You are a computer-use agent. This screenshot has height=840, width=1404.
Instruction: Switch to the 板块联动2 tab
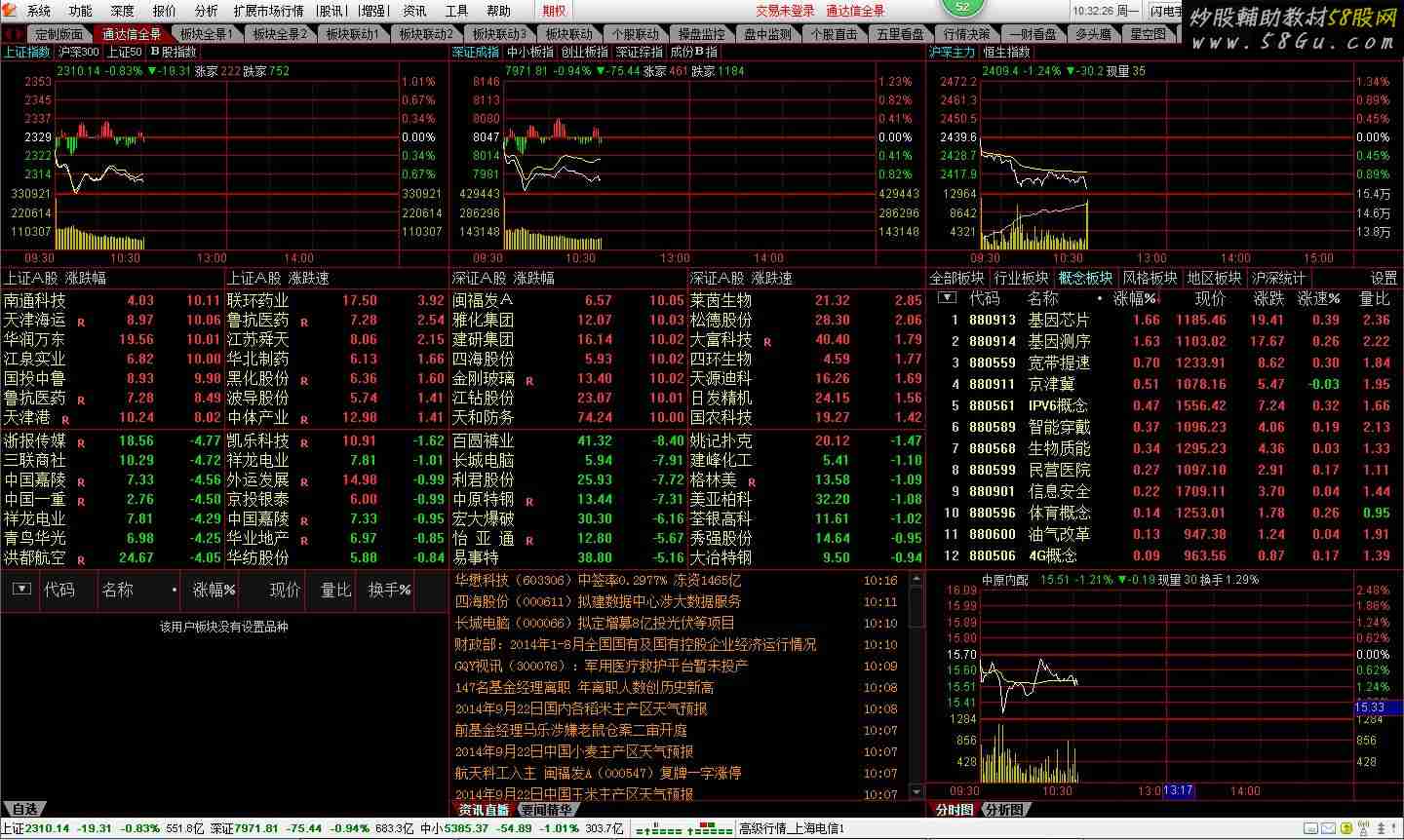424,34
